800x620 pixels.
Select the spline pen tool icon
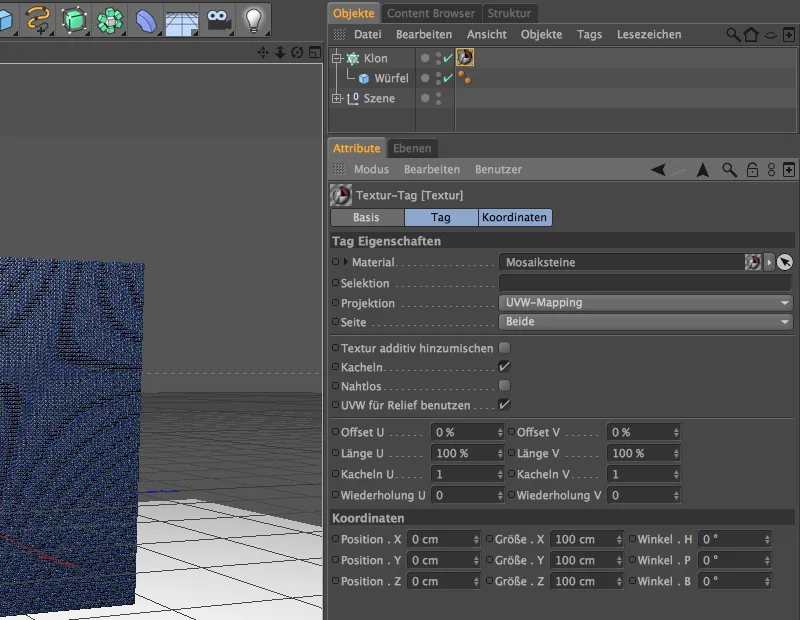[39, 19]
